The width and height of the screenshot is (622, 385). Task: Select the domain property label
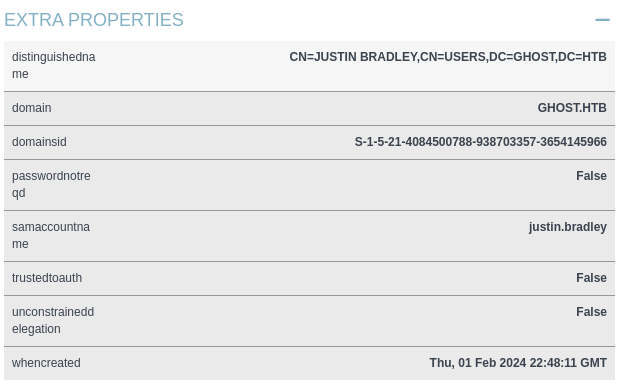(31, 108)
